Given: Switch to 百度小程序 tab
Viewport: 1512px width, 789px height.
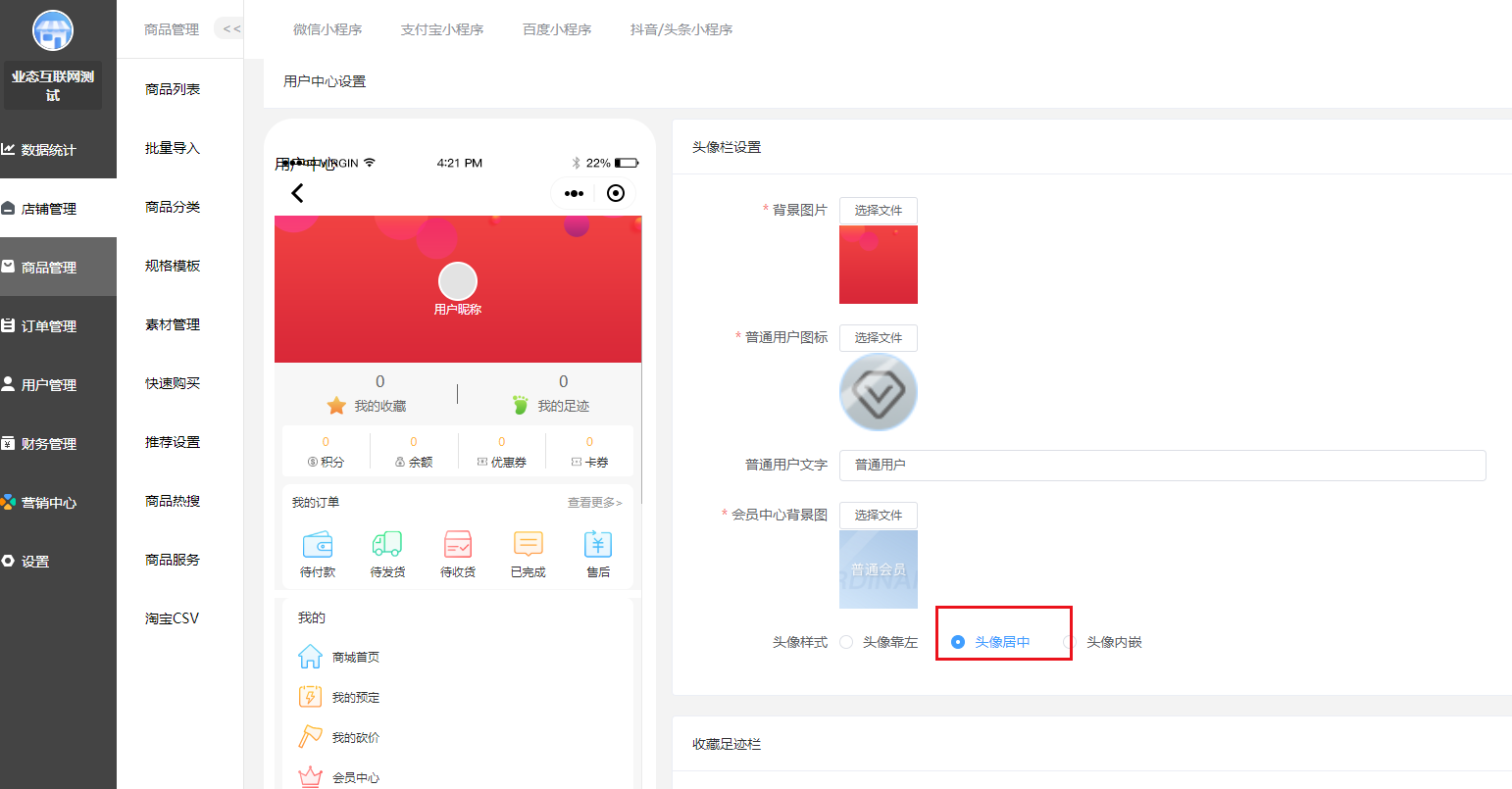Looking at the screenshot, I should click(x=557, y=29).
